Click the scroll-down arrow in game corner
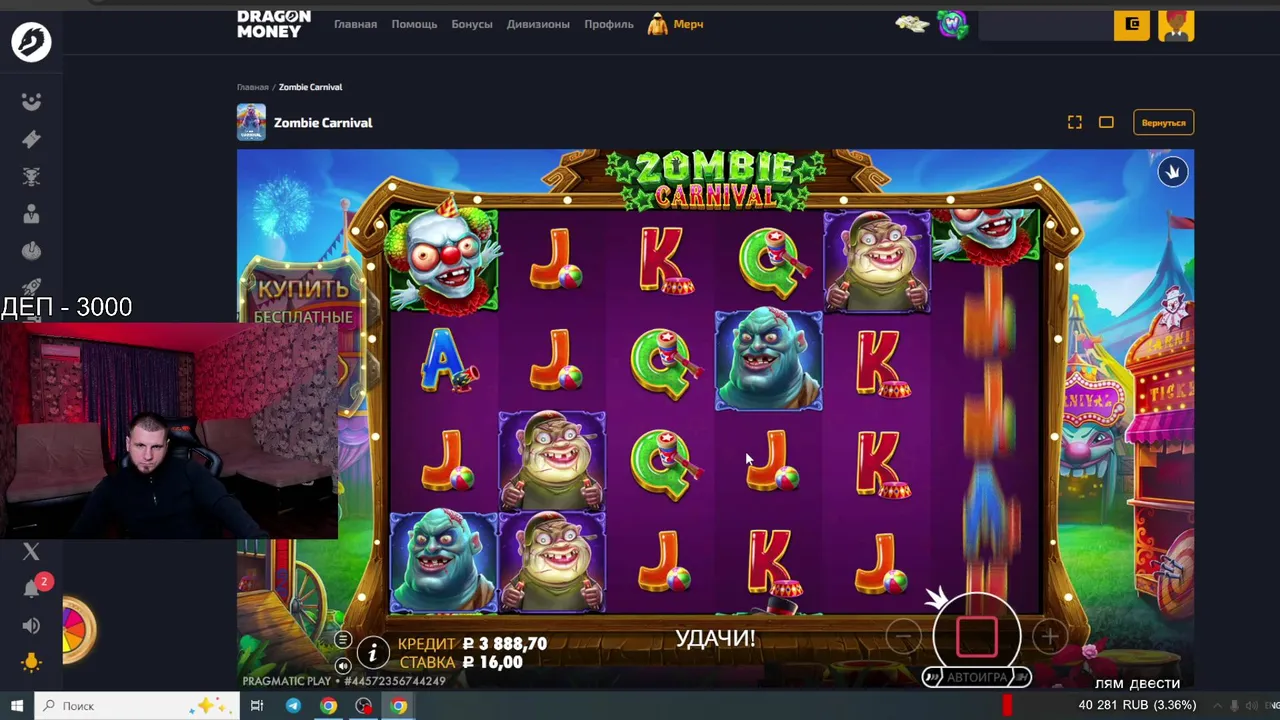This screenshot has width=1280, height=720. tap(1173, 172)
